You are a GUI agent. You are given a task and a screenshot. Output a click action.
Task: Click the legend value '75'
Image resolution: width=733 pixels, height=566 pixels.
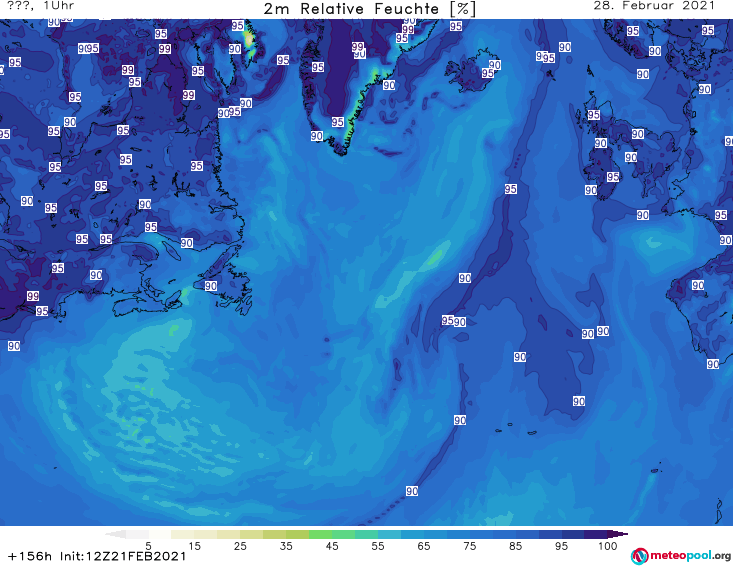pyautogui.click(x=469, y=546)
